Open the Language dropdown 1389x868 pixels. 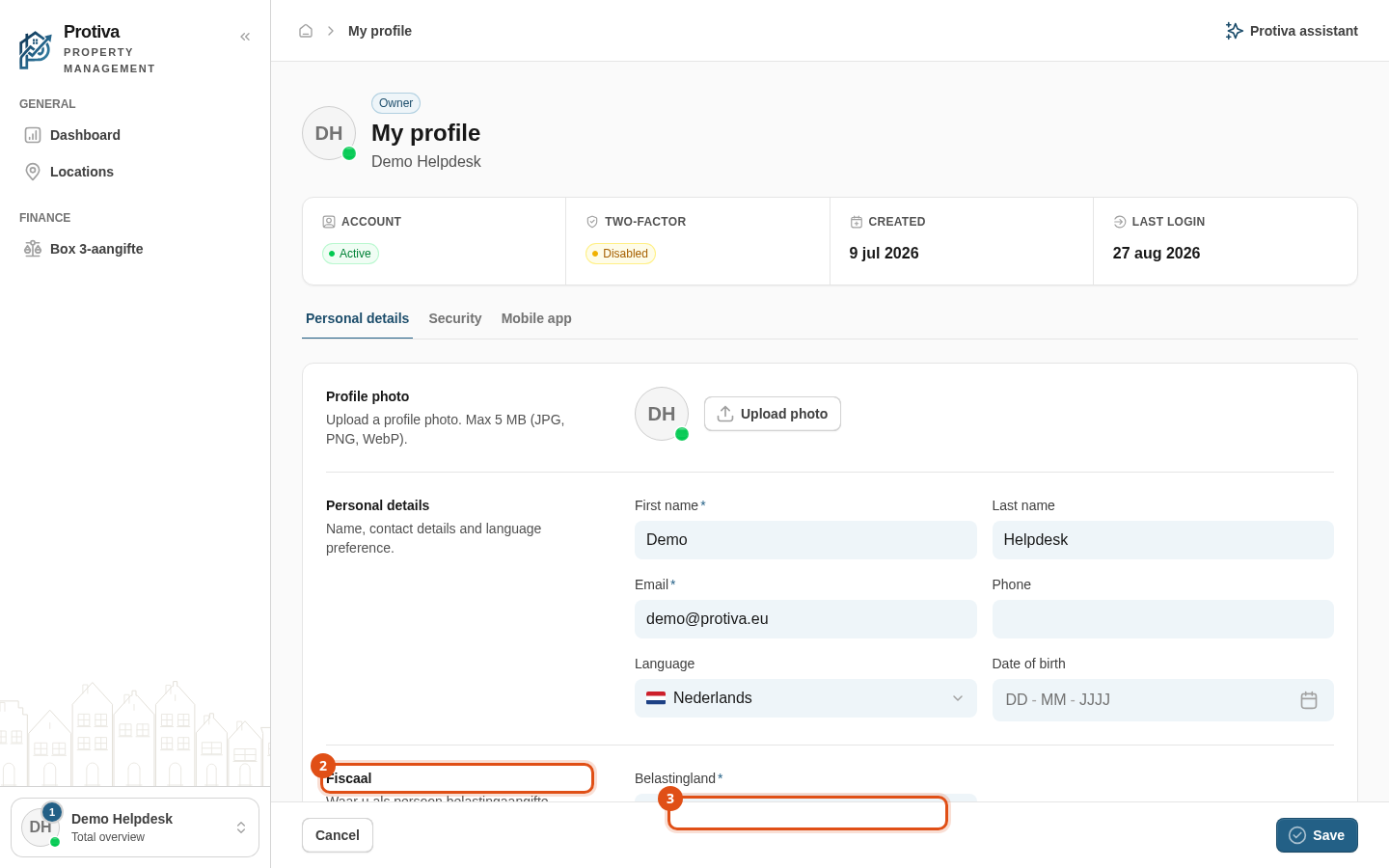(x=805, y=698)
